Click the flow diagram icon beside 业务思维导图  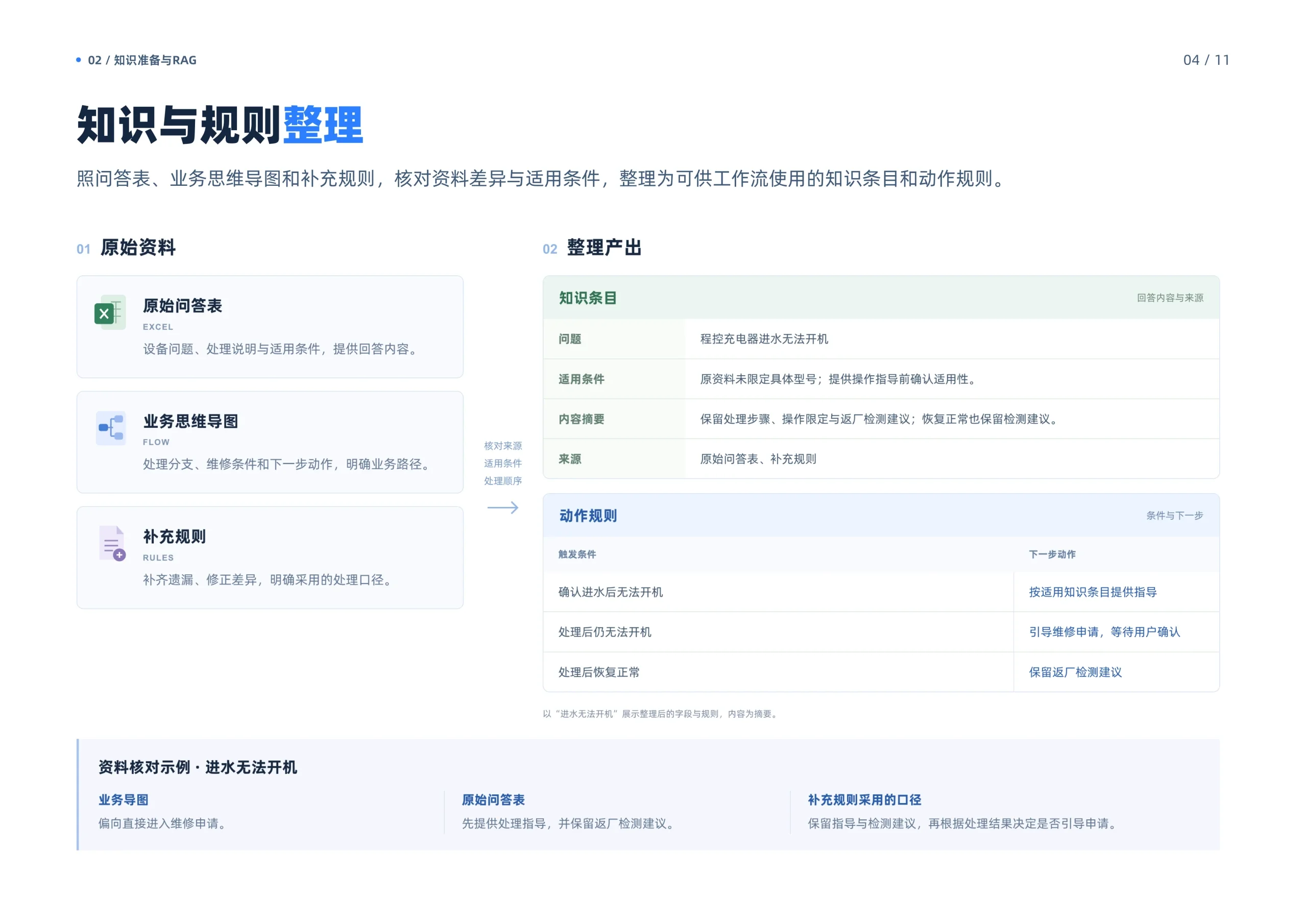(x=110, y=428)
